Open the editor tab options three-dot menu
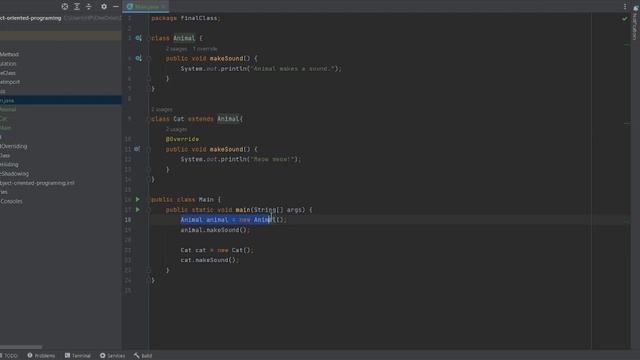This screenshot has width=640, height=360. [625, 7]
